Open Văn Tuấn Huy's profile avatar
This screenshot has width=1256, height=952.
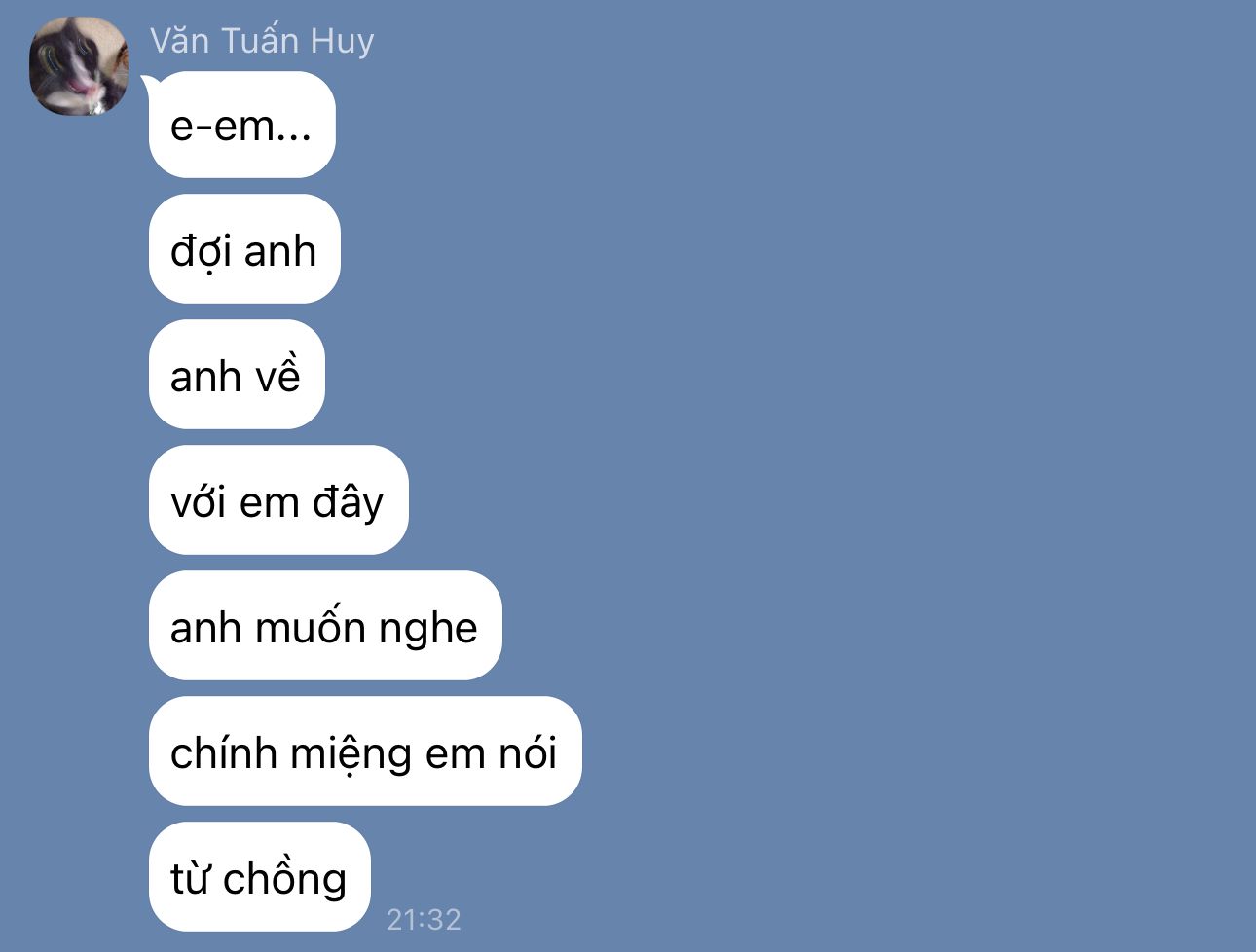[x=79, y=66]
